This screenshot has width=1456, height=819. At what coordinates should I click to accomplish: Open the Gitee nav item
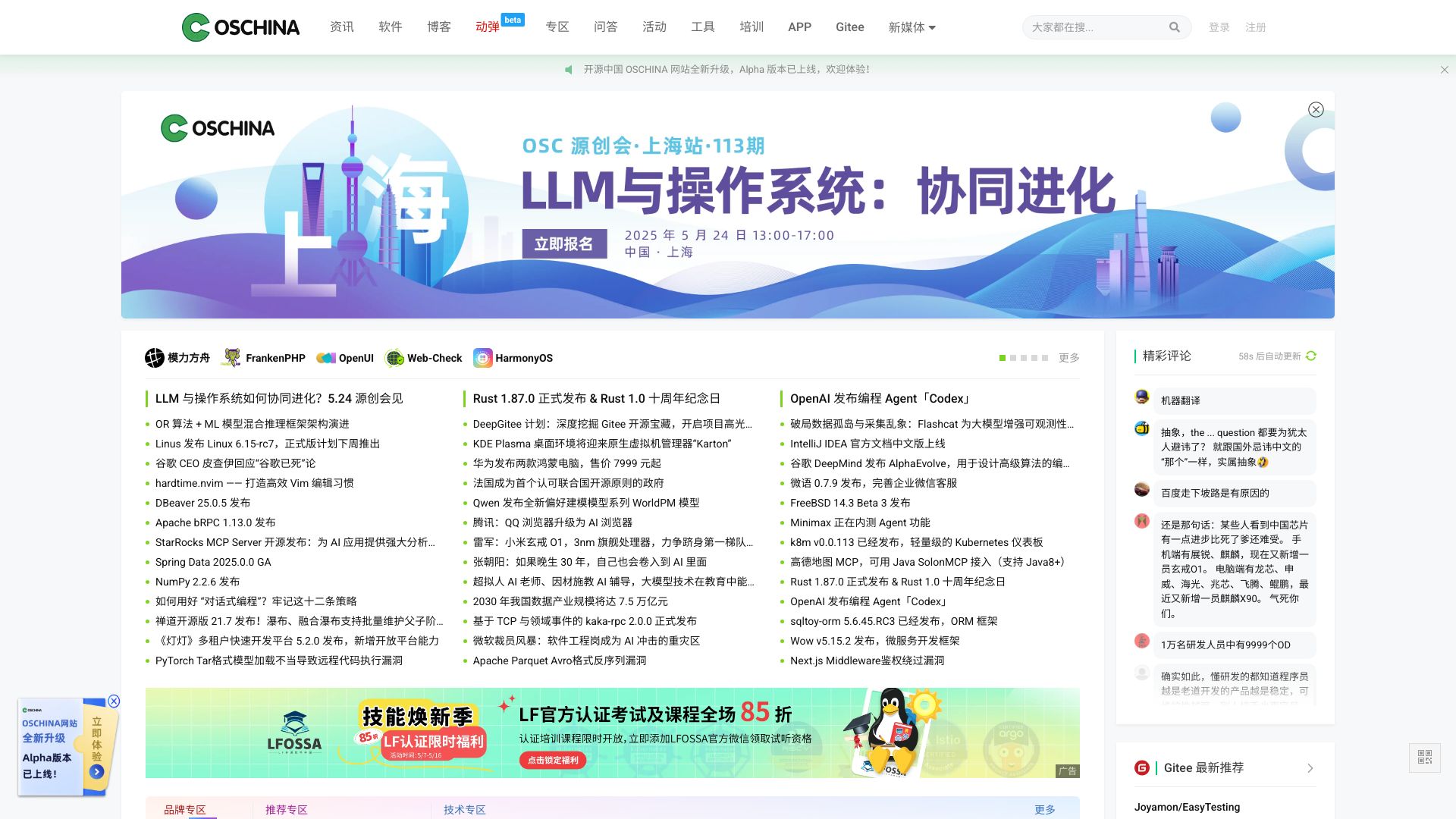[x=850, y=27]
